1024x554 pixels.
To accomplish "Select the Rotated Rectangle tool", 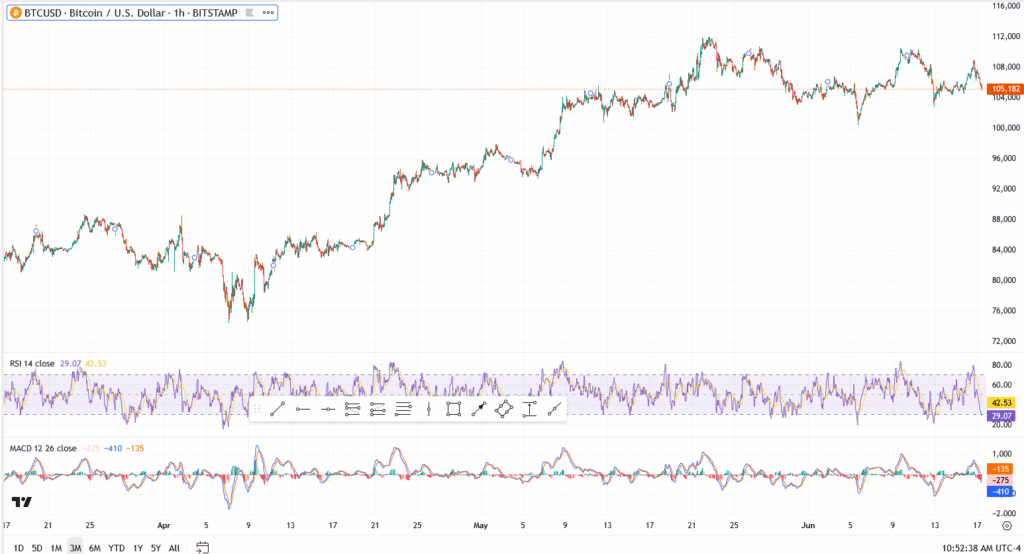I will pyautogui.click(x=503, y=409).
